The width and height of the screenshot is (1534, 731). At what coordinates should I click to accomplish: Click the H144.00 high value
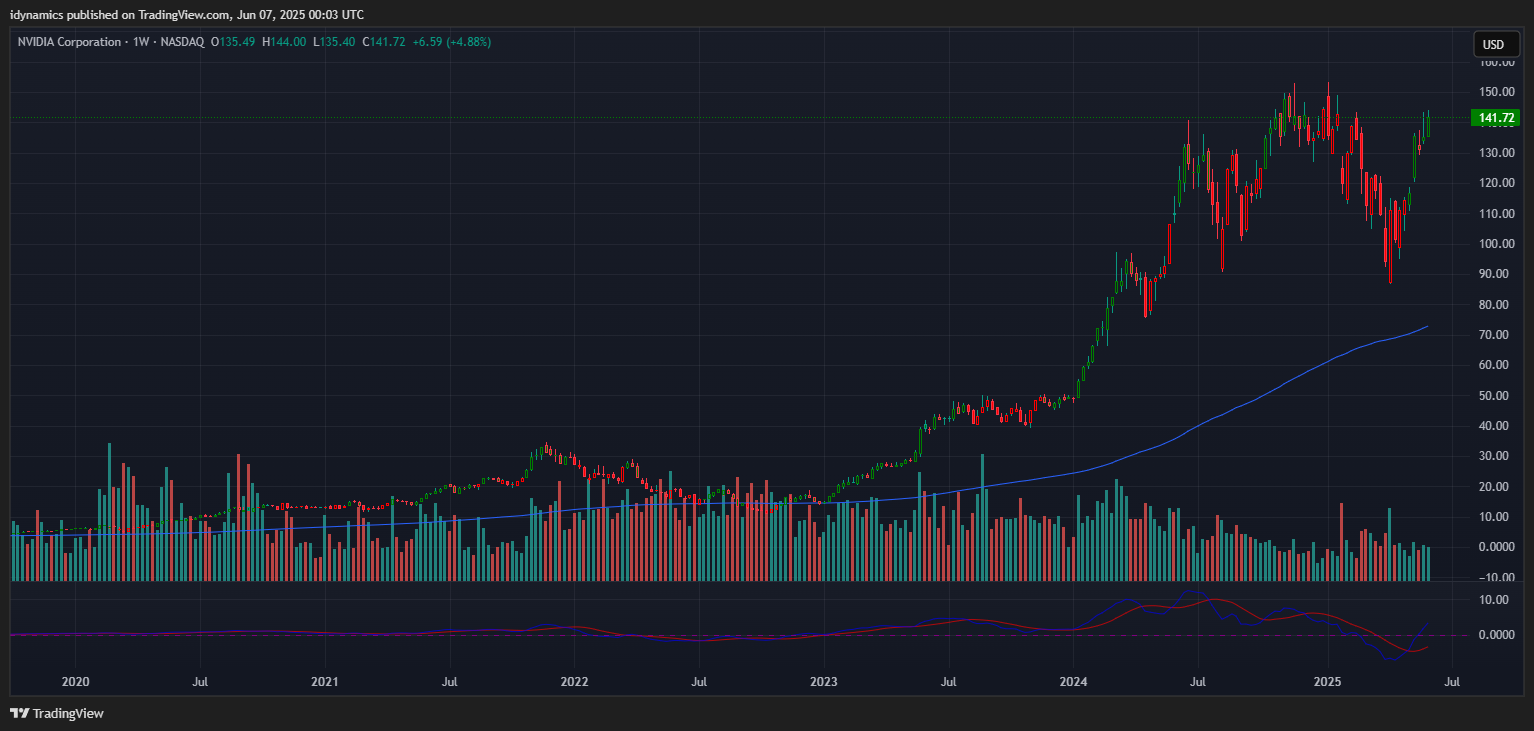[x=284, y=42]
